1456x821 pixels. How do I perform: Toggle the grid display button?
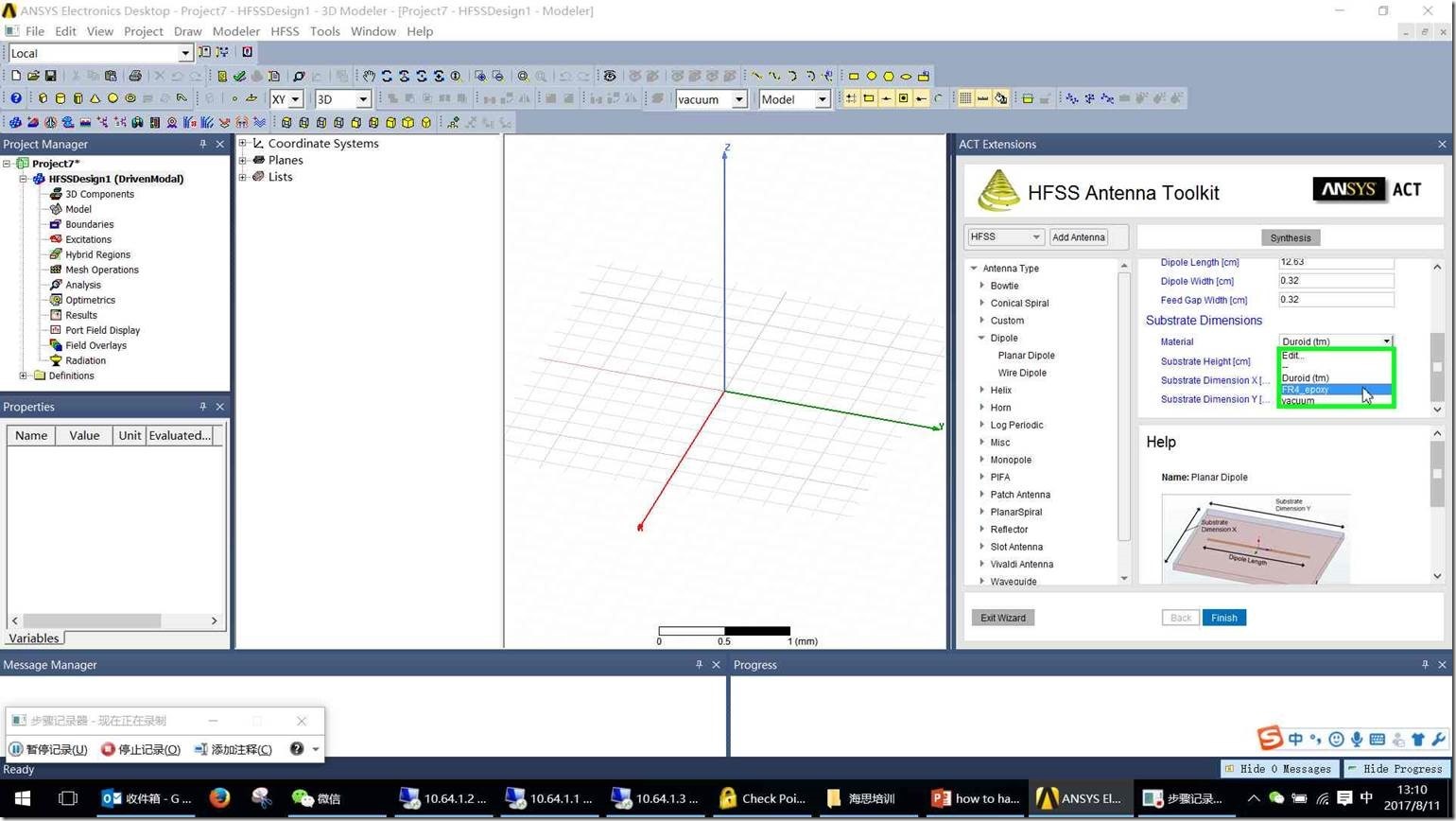coord(965,98)
